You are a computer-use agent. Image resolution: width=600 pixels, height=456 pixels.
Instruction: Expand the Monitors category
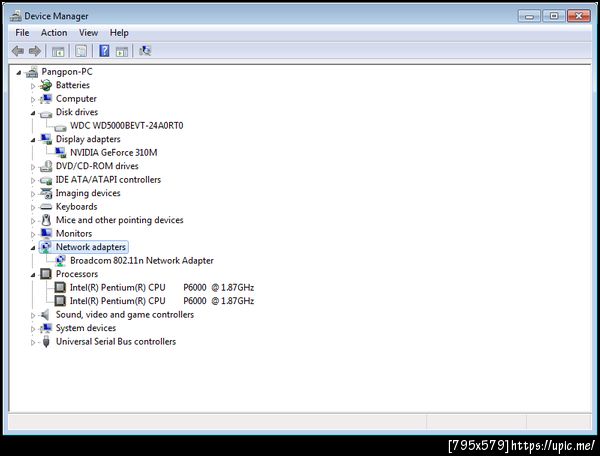click(x=33, y=234)
